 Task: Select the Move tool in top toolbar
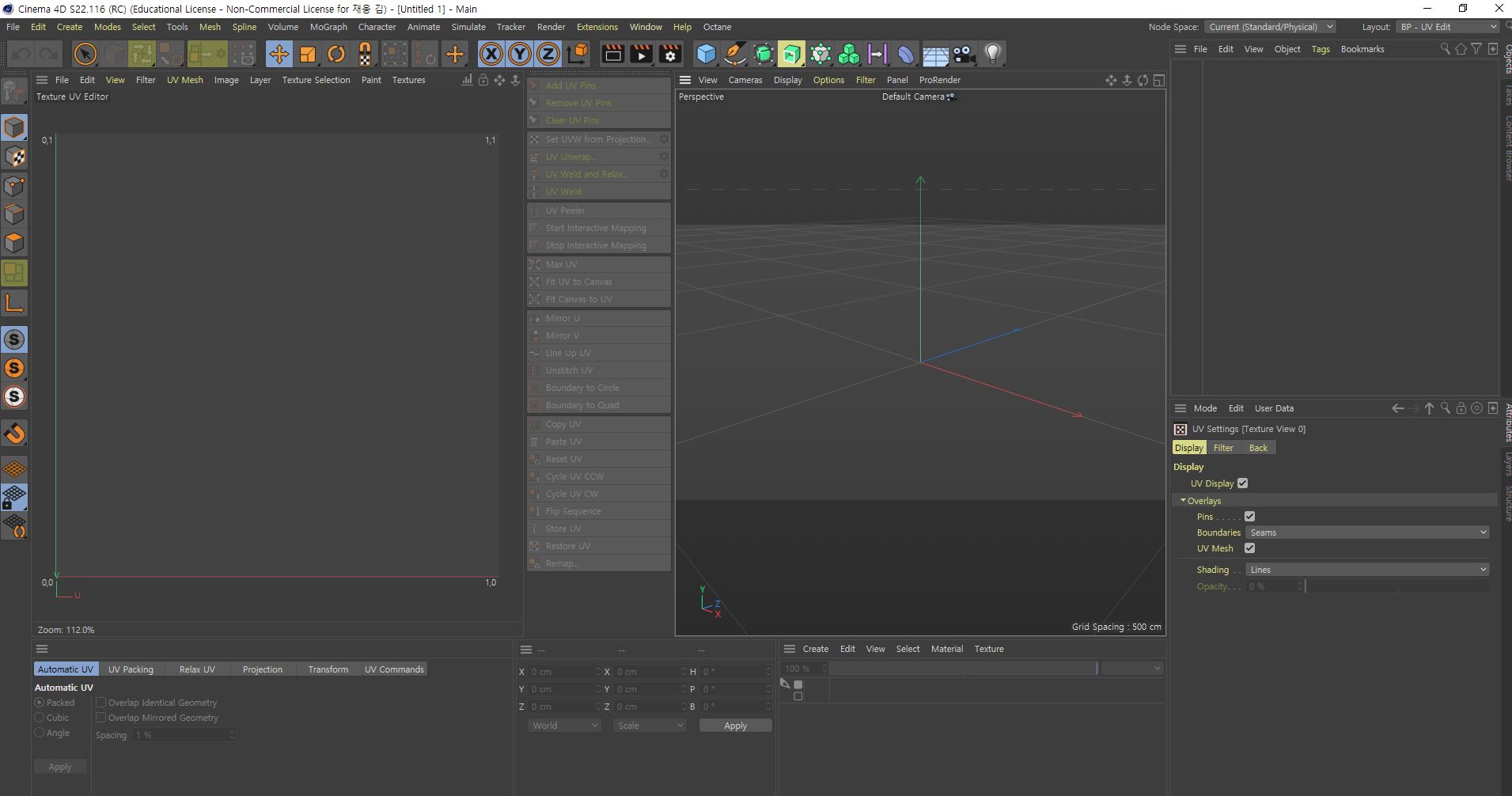coord(279,54)
